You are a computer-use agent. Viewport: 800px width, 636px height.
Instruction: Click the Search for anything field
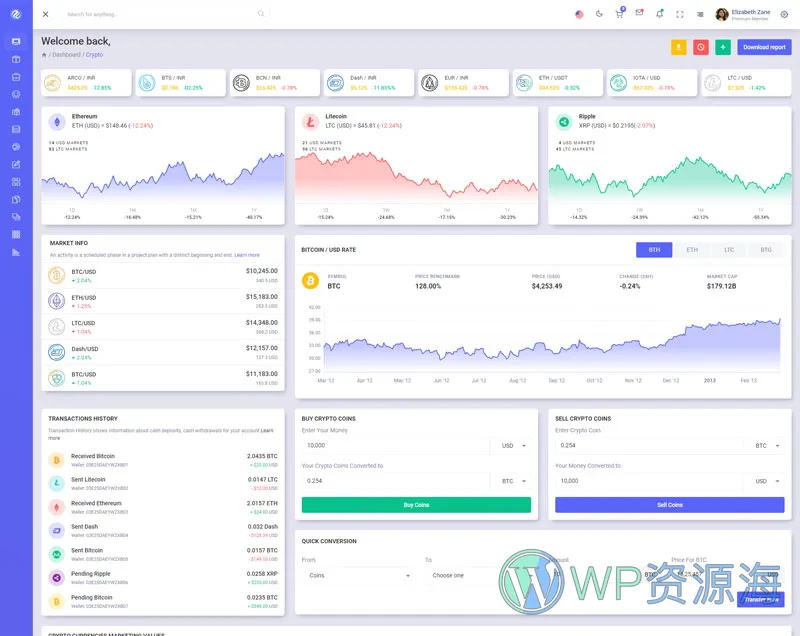pyautogui.click(x=155, y=14)
